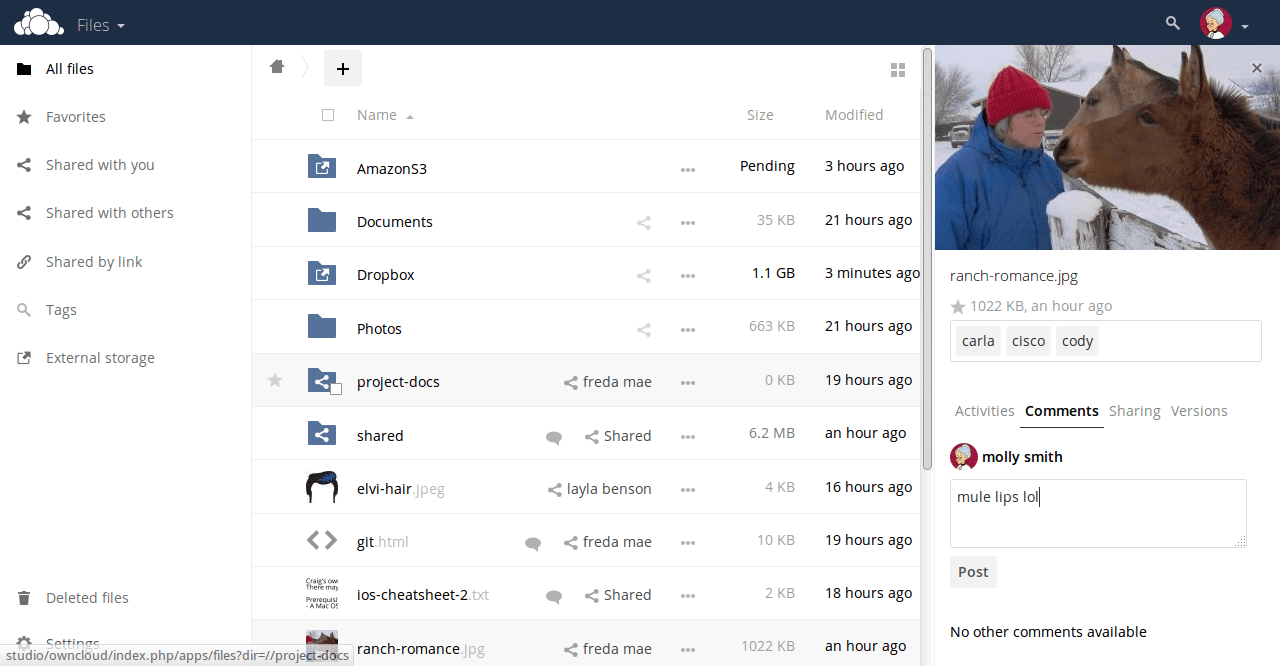Open sharing icon for Documents folder

pos(643,221)
